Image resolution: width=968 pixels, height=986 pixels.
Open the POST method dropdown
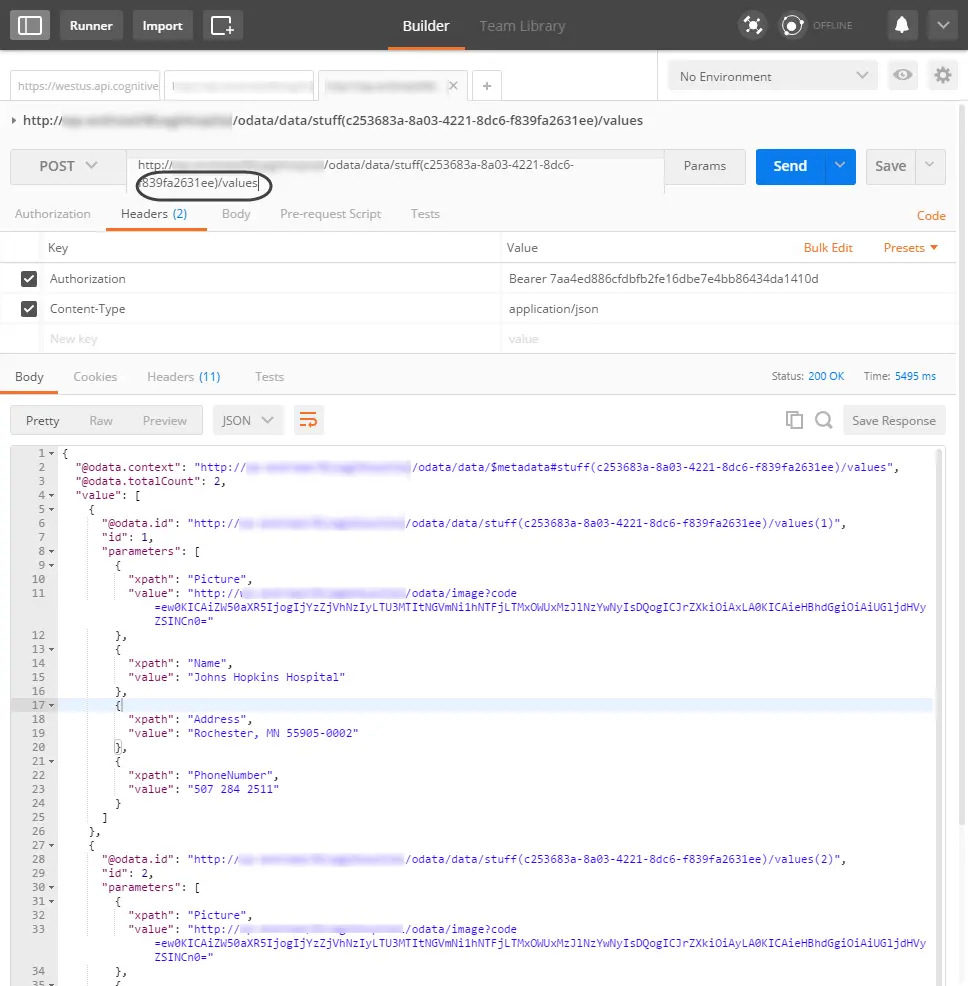tap(68, 166)
